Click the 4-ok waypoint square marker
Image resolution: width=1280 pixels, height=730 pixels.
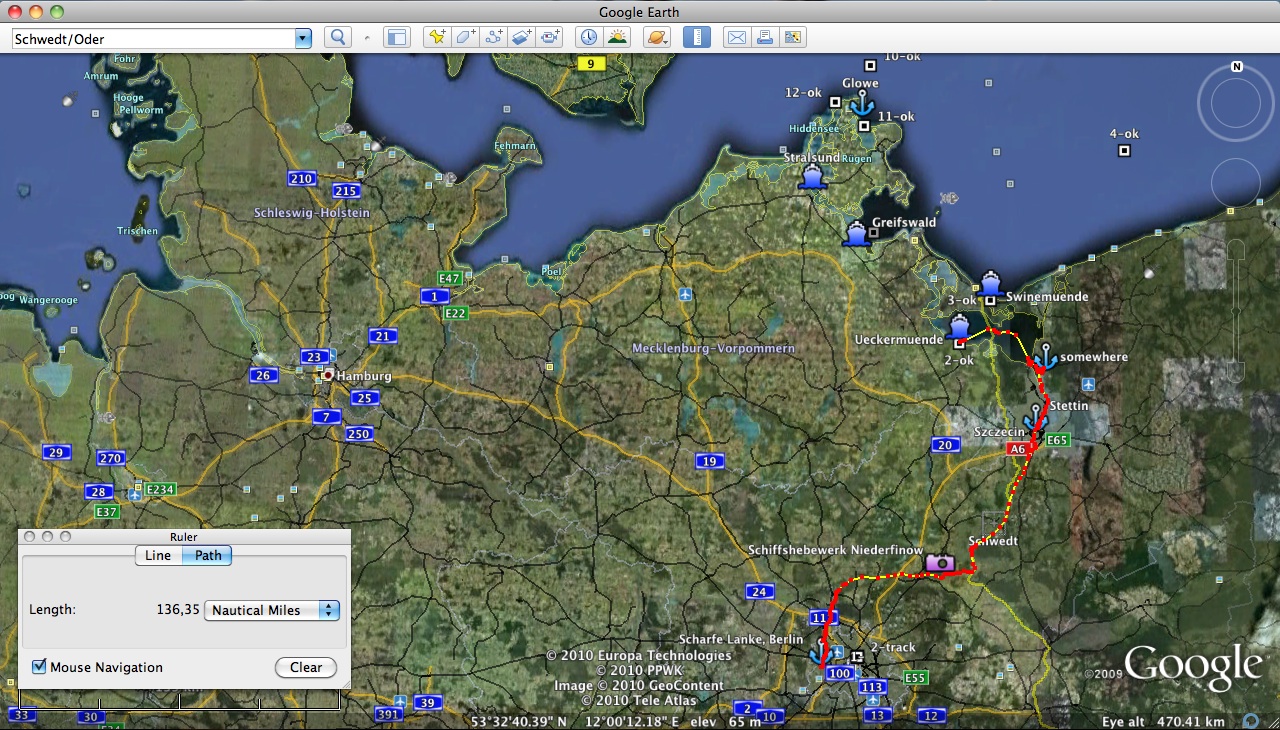[x=1124, y=151]
